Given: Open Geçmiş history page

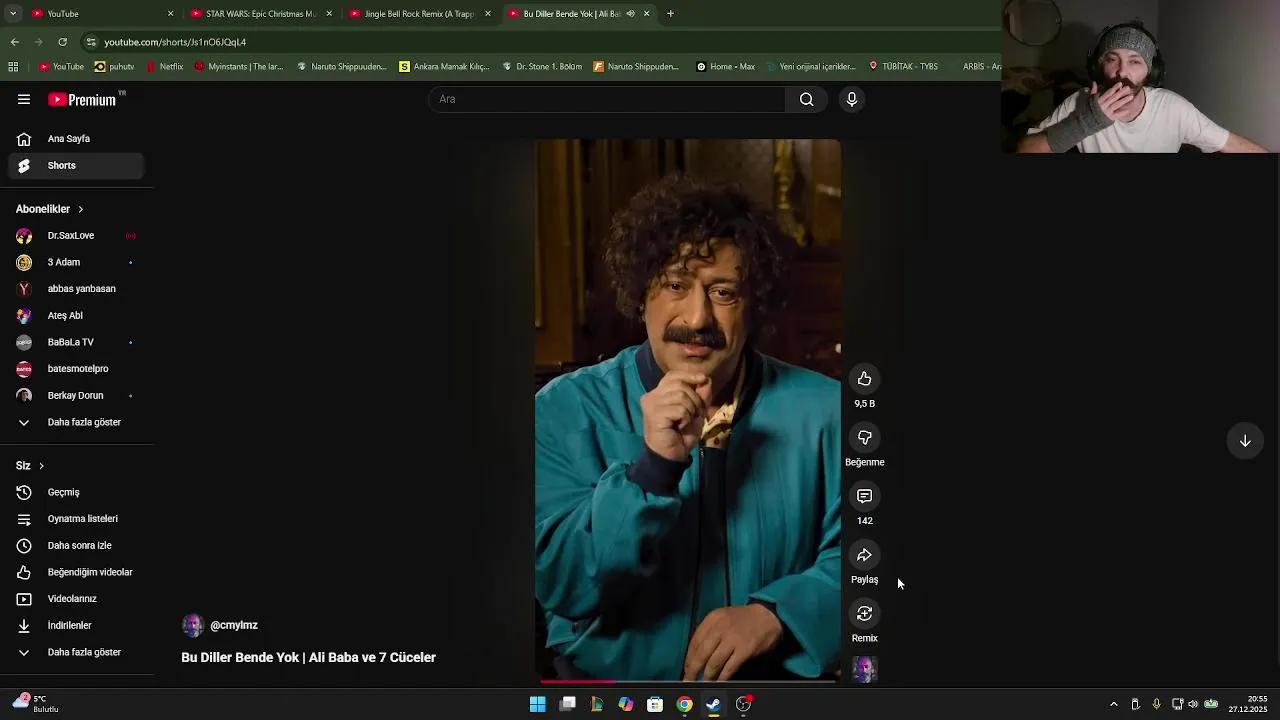Looking at the screenshot, I should pos(77,492).
